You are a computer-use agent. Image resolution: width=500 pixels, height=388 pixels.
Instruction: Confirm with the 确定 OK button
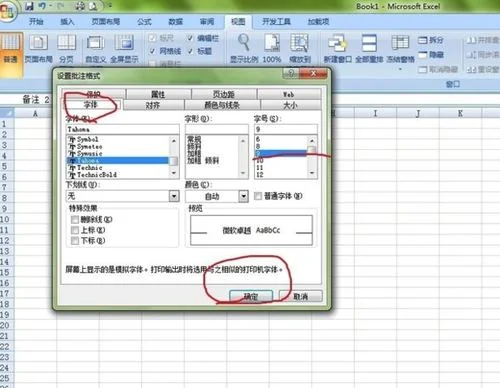251,296
